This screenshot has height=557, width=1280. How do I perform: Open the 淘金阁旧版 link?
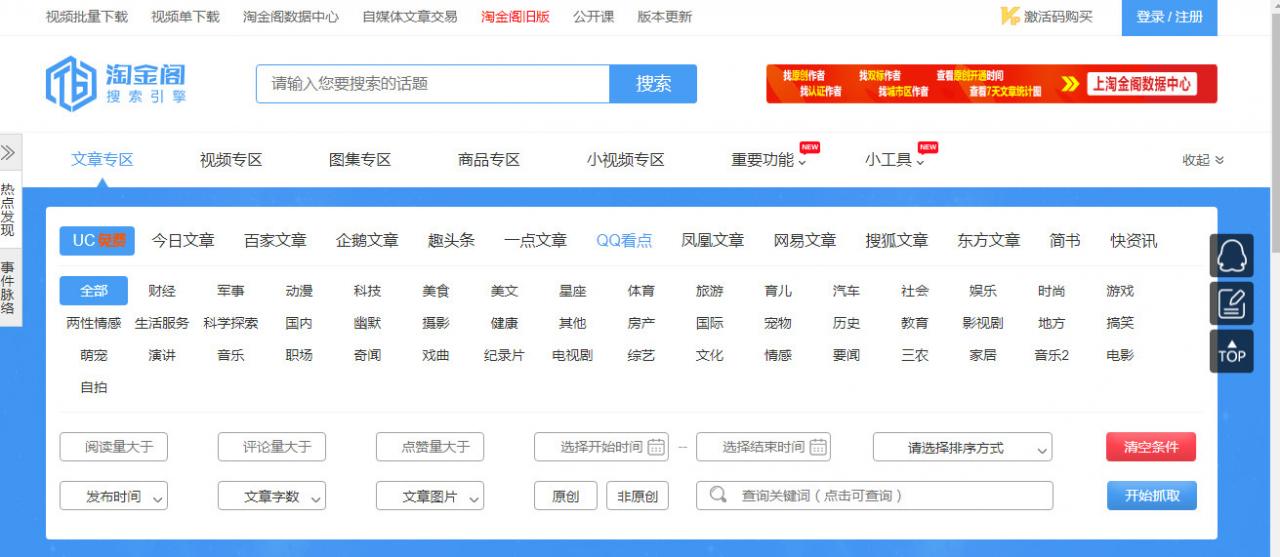515,17
